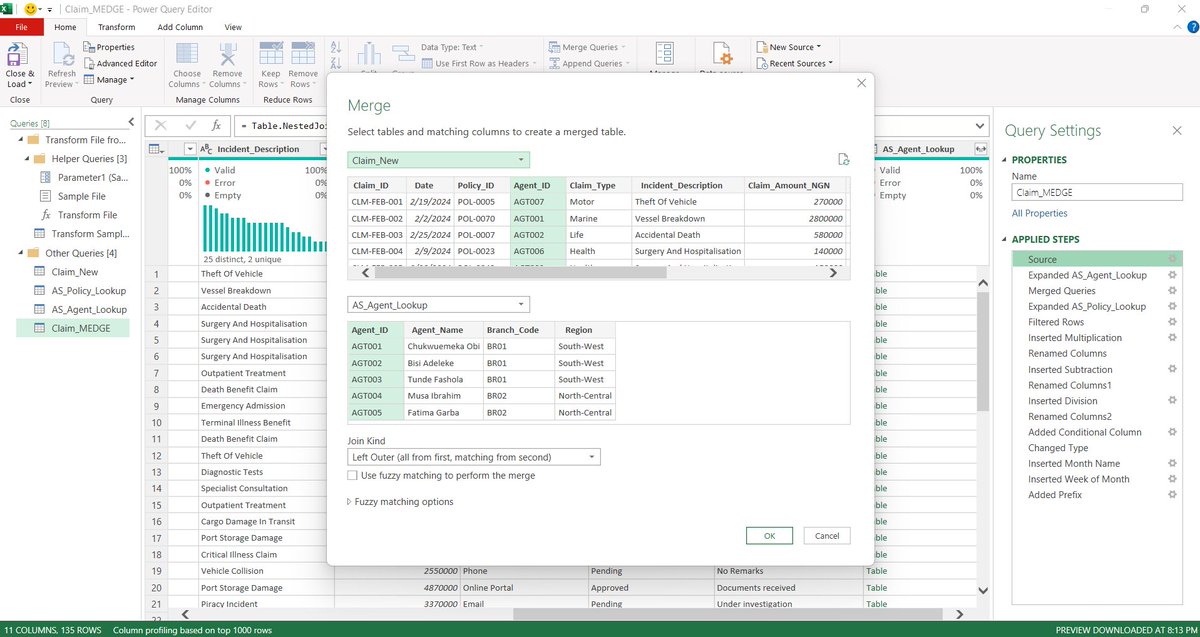Open the New Source dropdown
This screenshot has height=637, width=1200.
(x=788, y=47)
